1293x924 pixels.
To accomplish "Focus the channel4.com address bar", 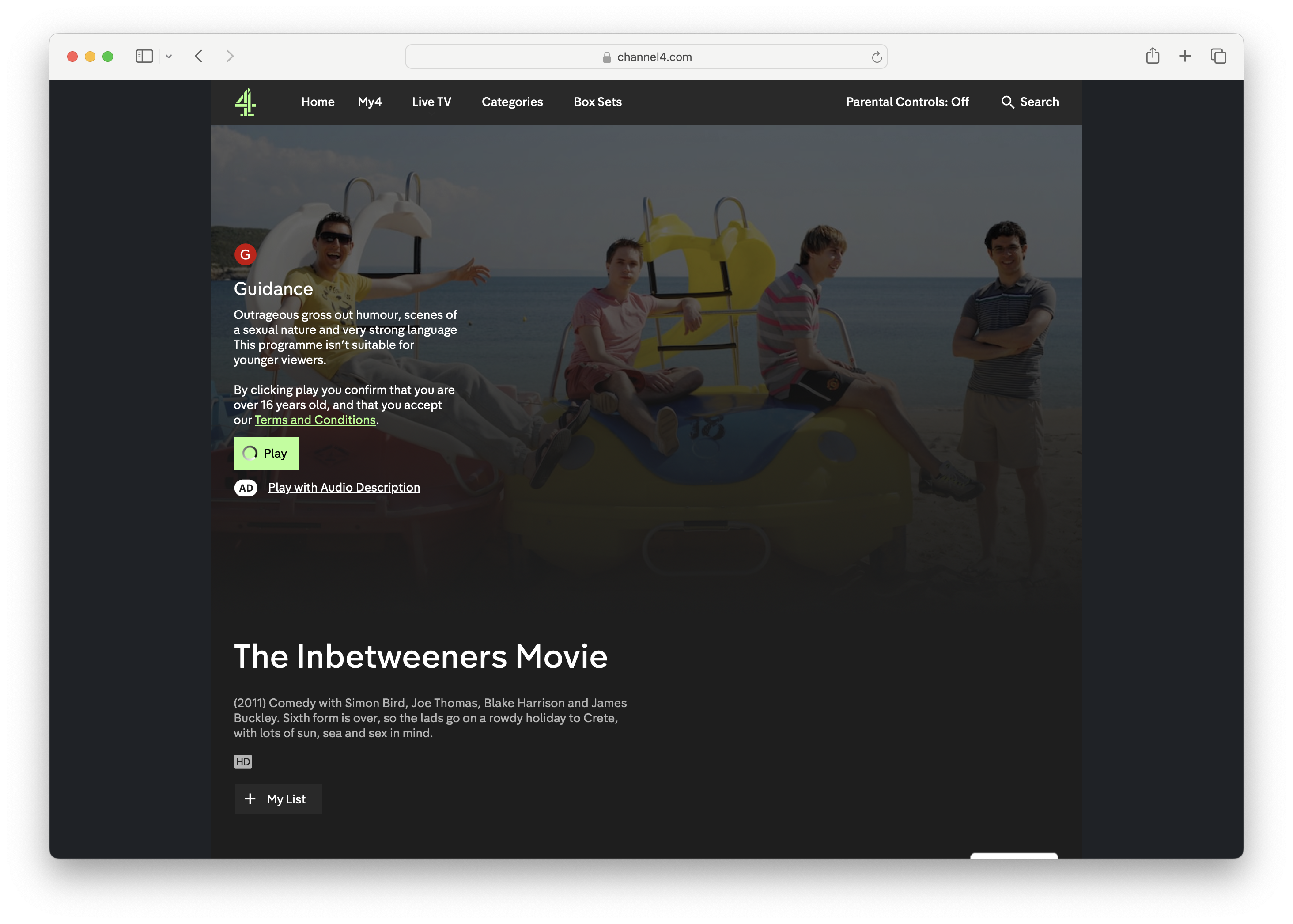I will 646,57.
